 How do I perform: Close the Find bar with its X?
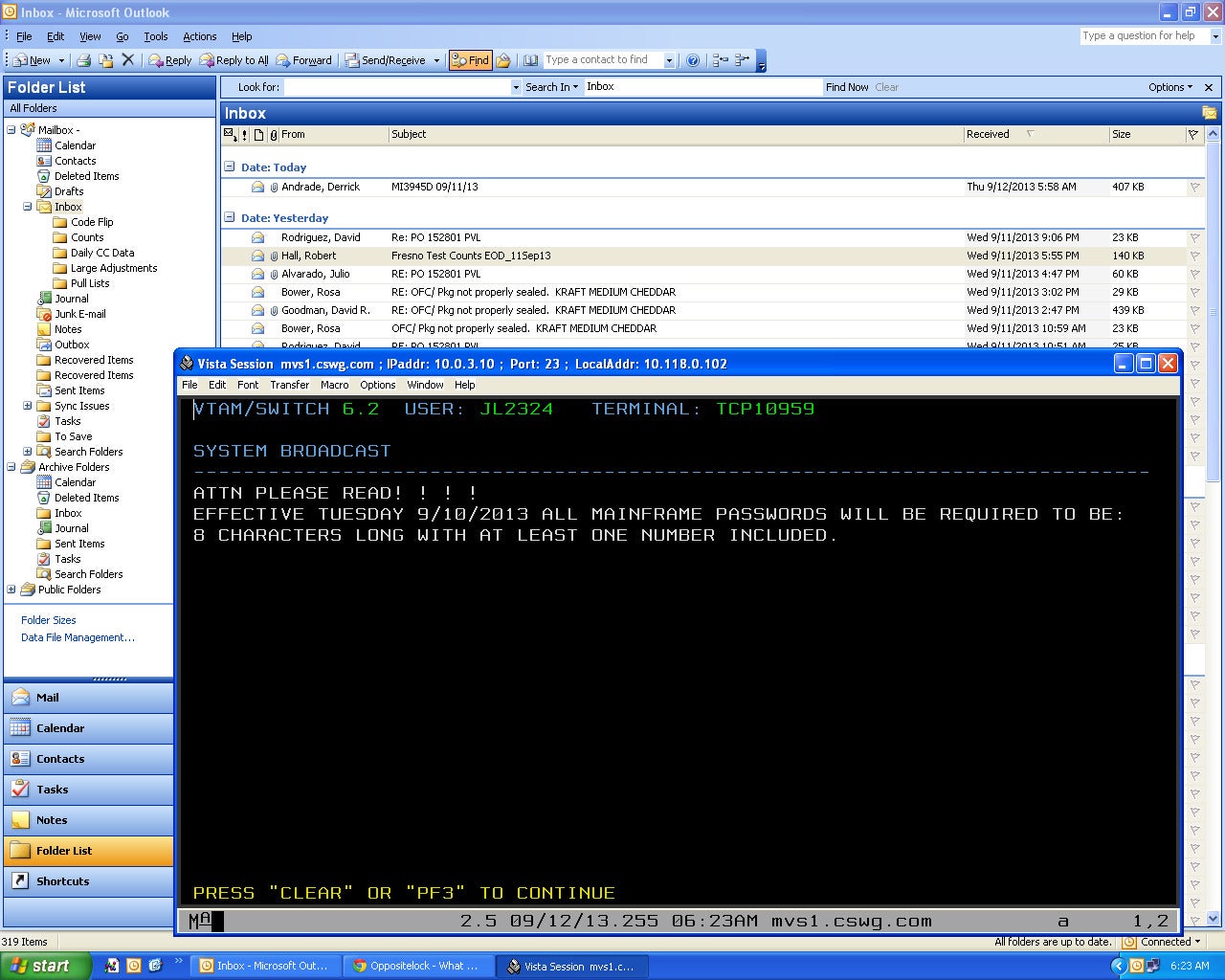click(x=1209, y=87)
